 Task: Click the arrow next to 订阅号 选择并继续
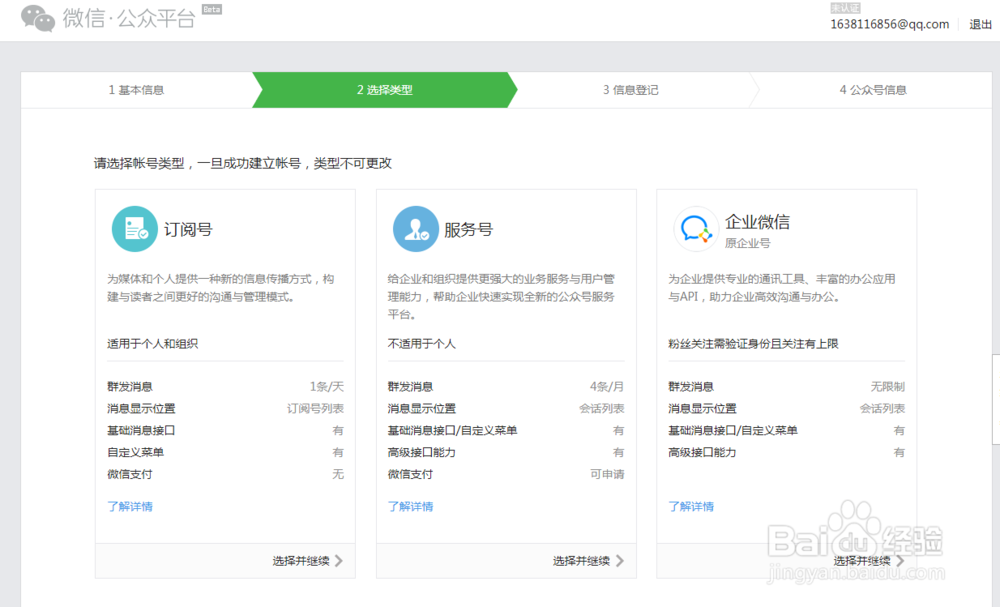pyautogui.click(x=339, y=560)
